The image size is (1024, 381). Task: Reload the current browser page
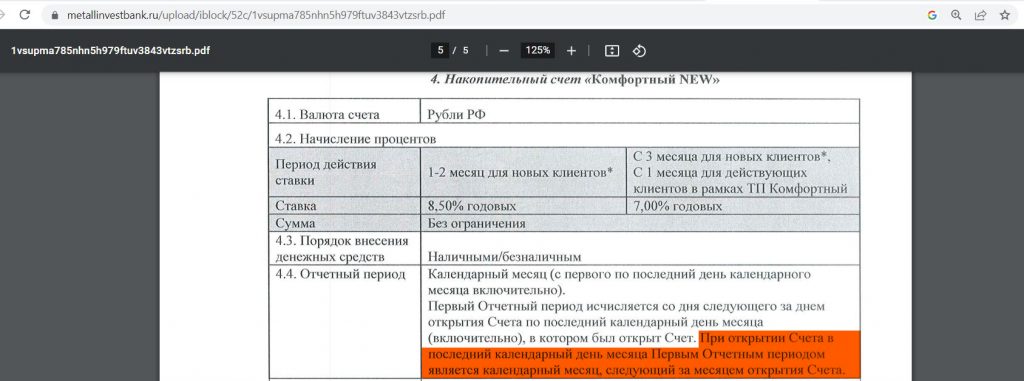point(25,14)
